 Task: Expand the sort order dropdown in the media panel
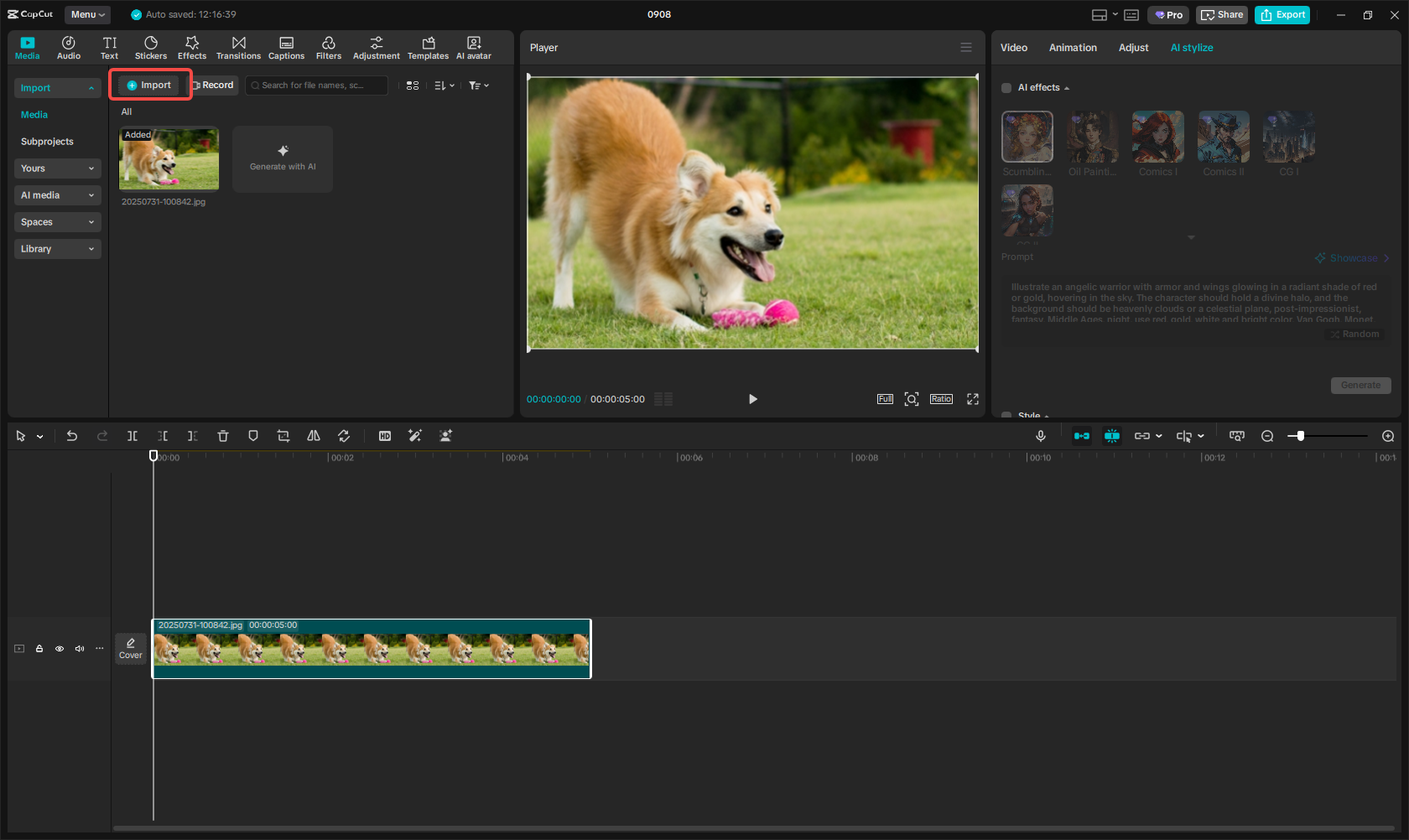[445, 85]
